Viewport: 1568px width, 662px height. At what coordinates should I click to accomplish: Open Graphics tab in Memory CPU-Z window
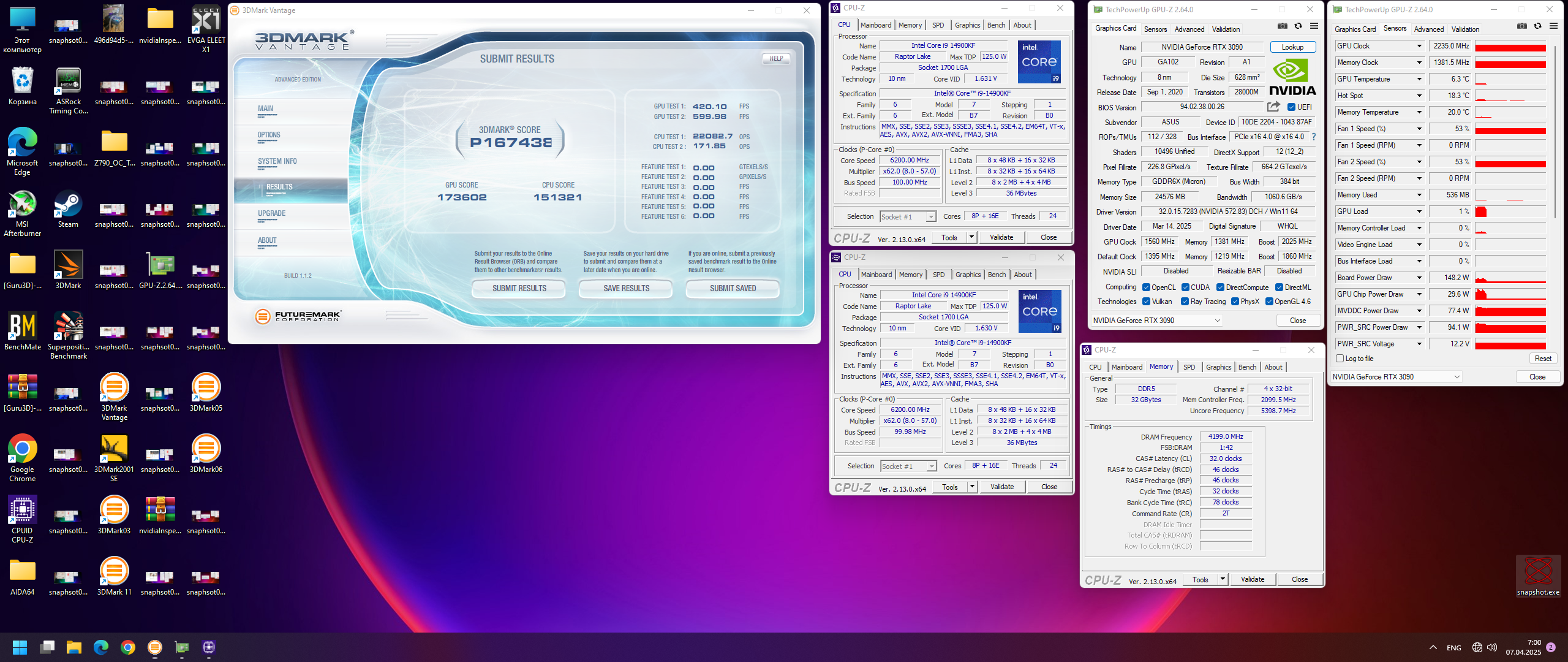click(1218, 367)
